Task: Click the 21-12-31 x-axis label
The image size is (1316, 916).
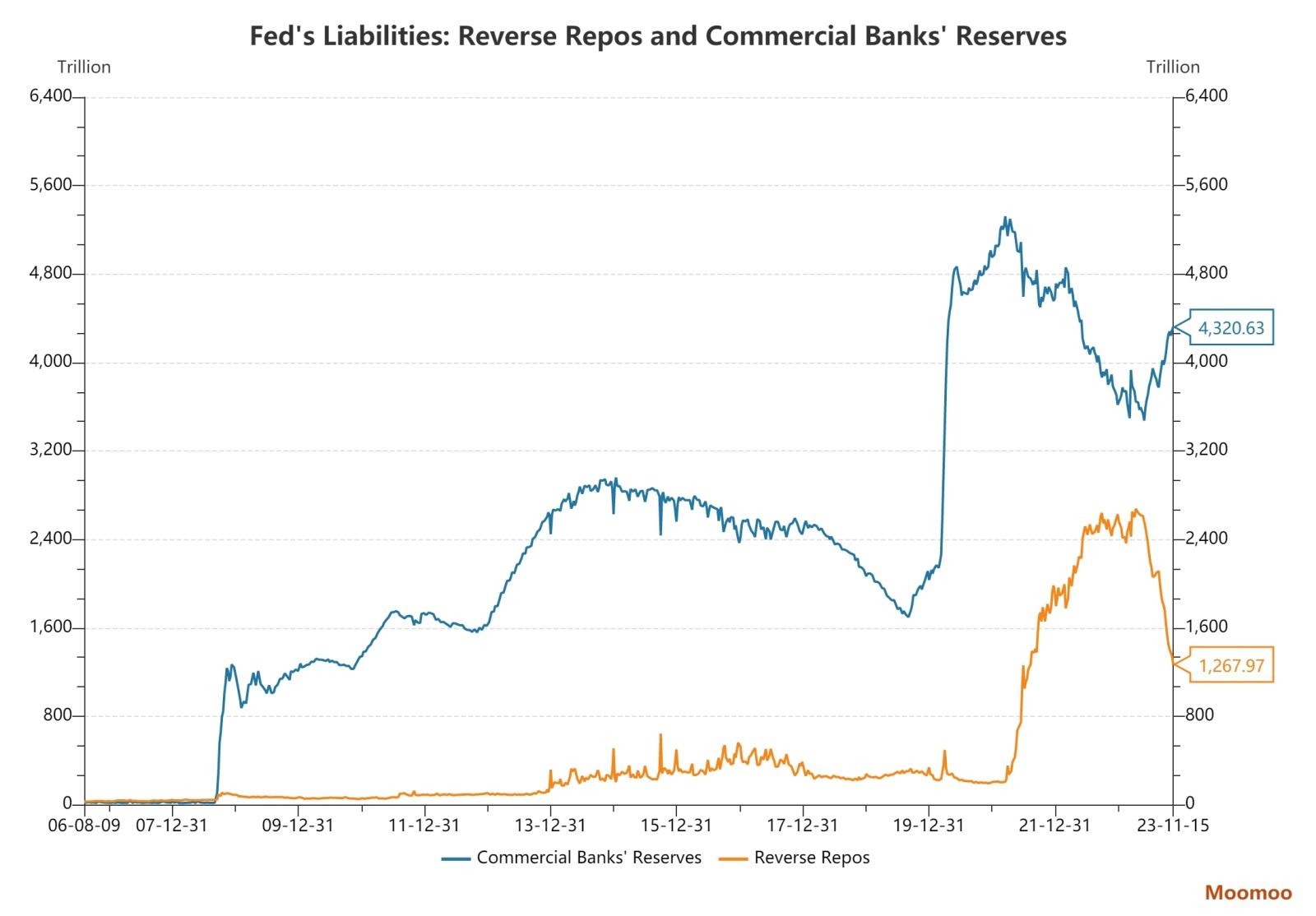Action: [1054, 826]
